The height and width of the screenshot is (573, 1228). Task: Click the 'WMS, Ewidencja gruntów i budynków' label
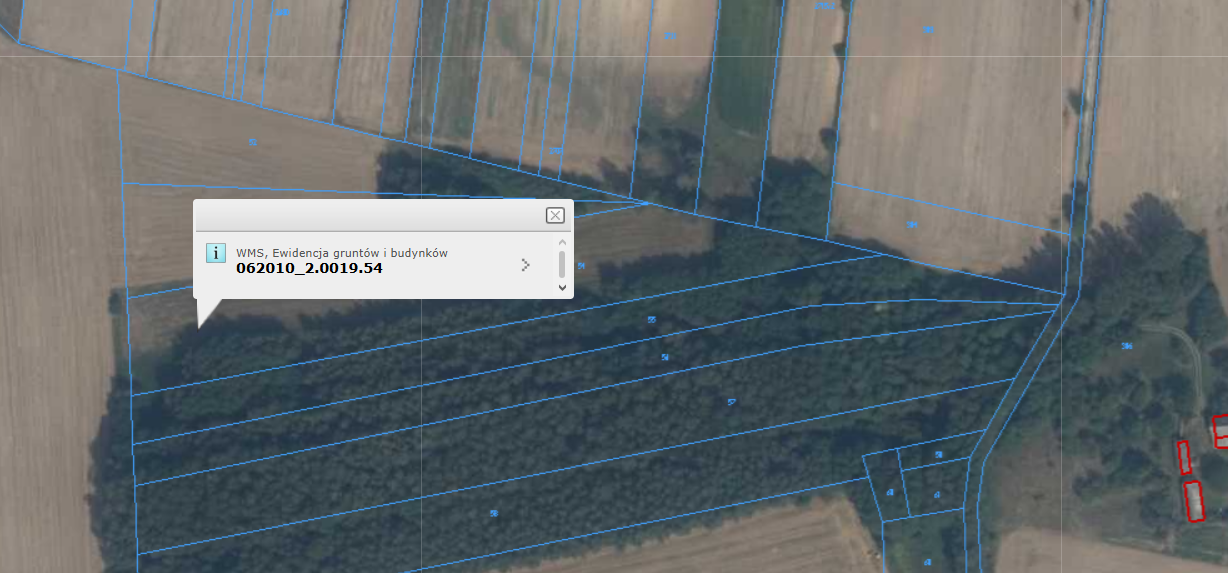click(341, 253)
